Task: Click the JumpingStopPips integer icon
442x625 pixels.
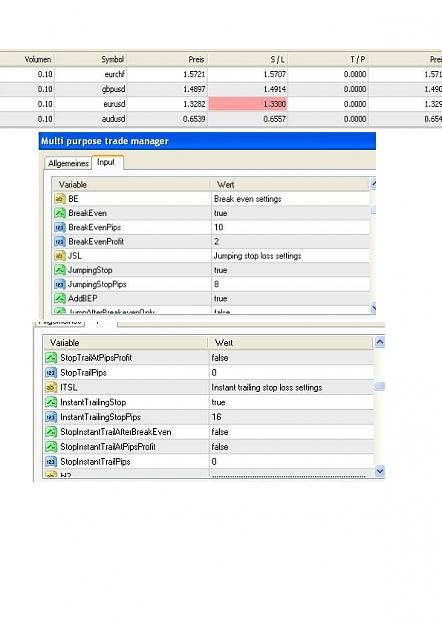Action: tap(60, 284)
